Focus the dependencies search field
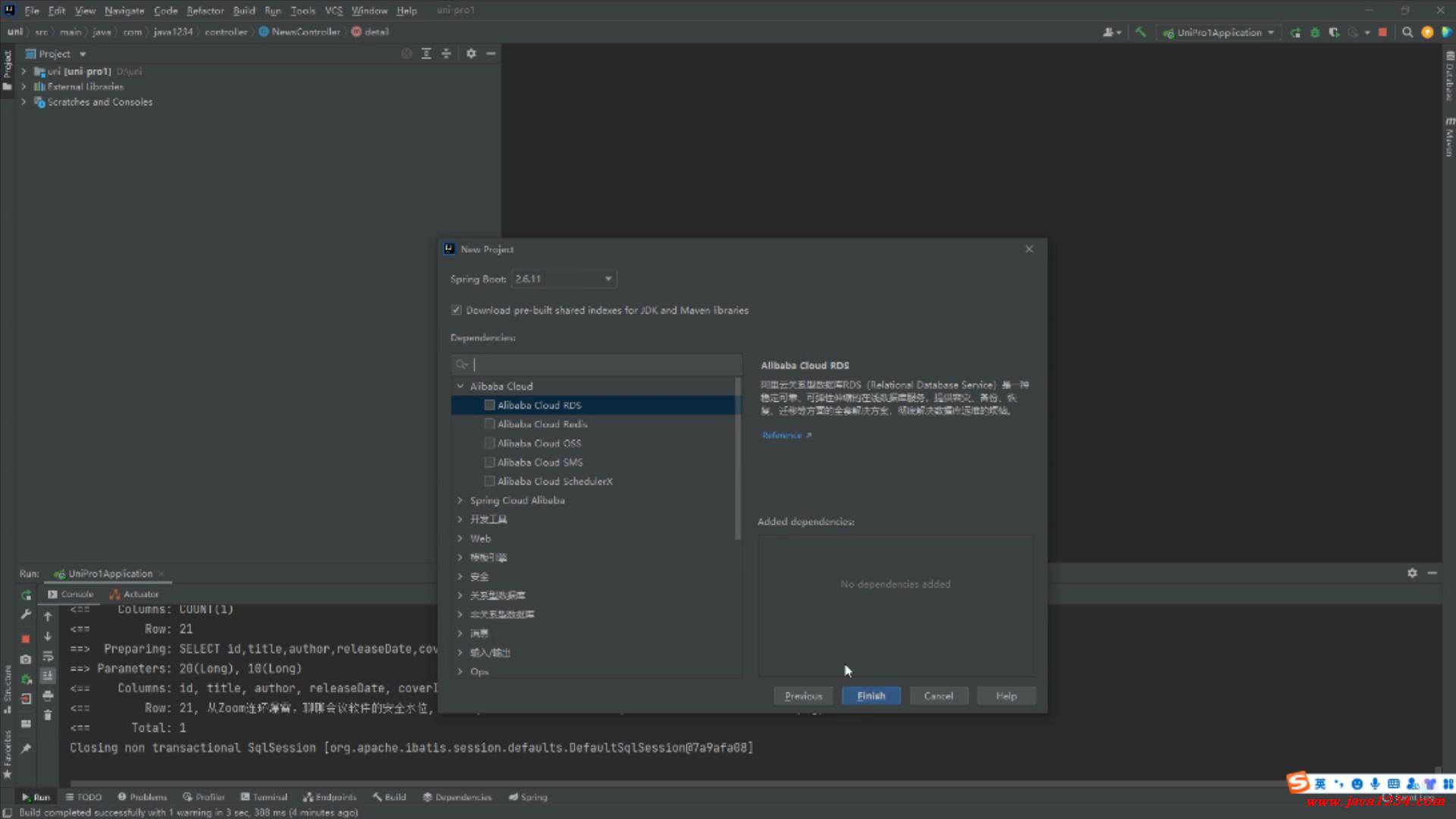This screenshot has height=819, width=1456. pyautogui.click(x=596, y=365)
